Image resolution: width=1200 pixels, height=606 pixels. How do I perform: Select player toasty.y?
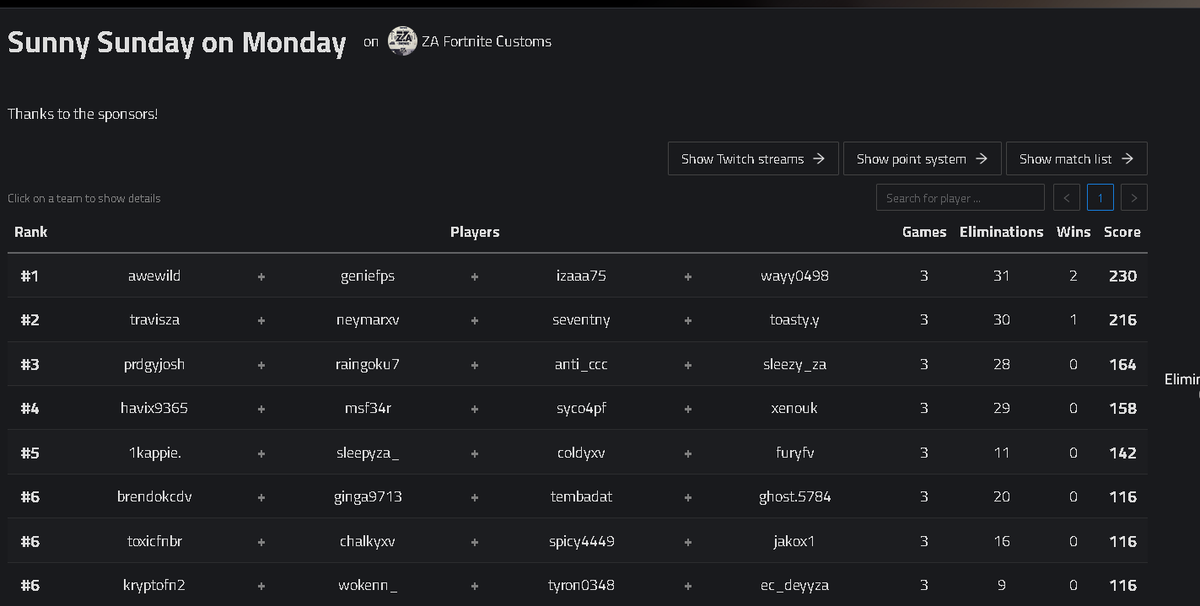click(x=795, y=320)
